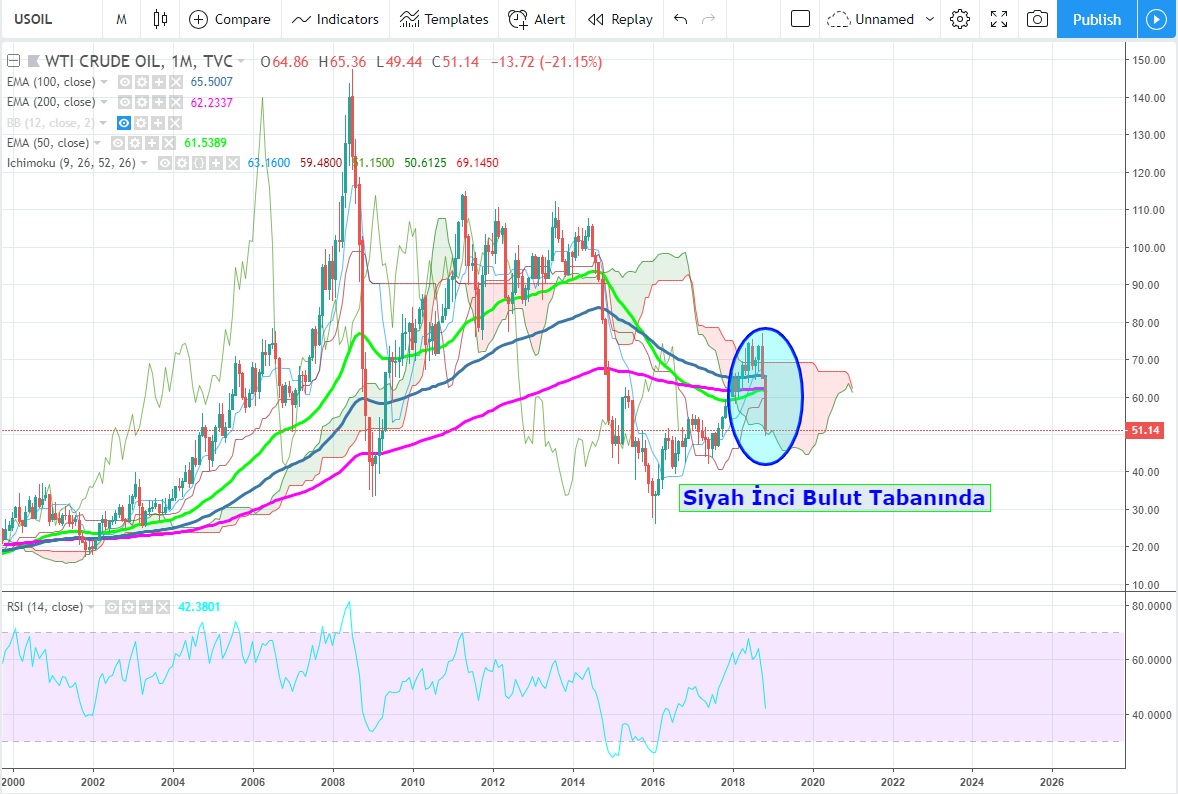Open the Templates menu

[444, 19]
